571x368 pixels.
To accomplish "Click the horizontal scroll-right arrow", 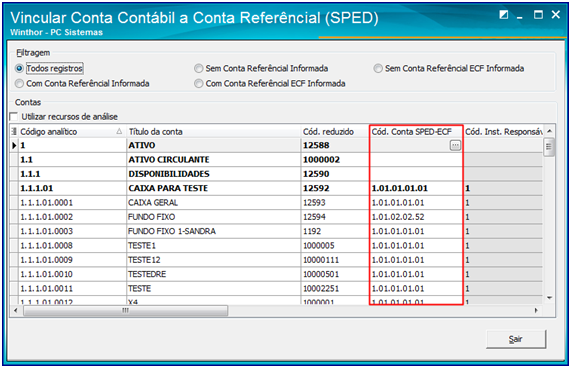I will pyautogui.click(x=536, y=310).
